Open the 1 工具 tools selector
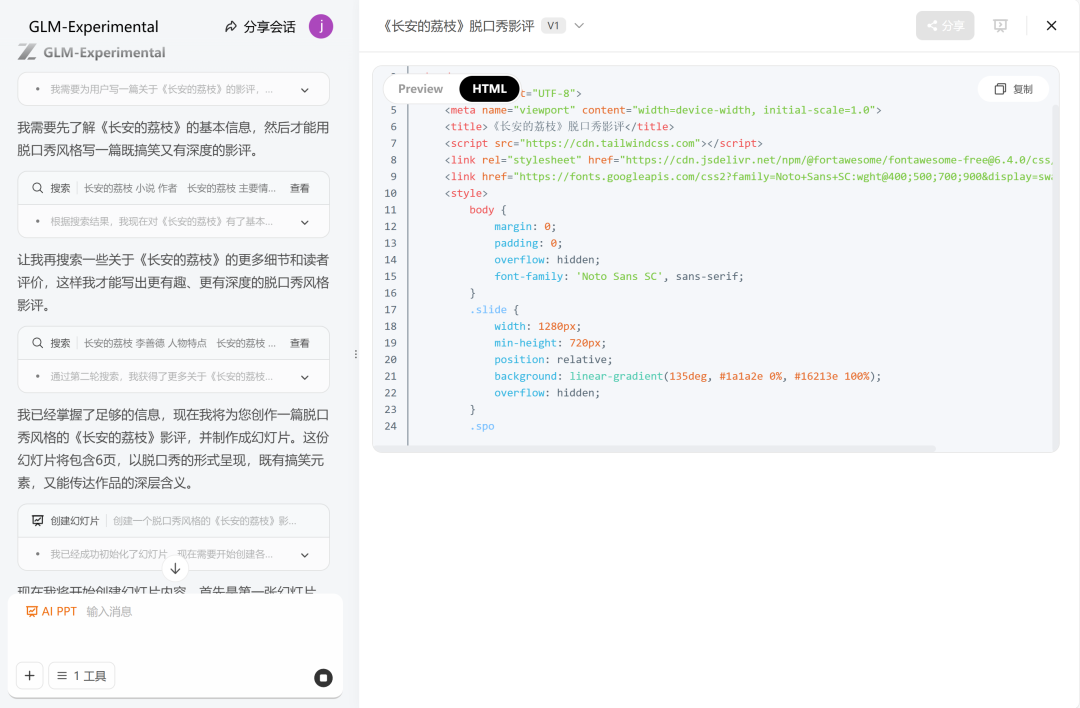This screenshot has height=708, width=1080. click(82, 675)
